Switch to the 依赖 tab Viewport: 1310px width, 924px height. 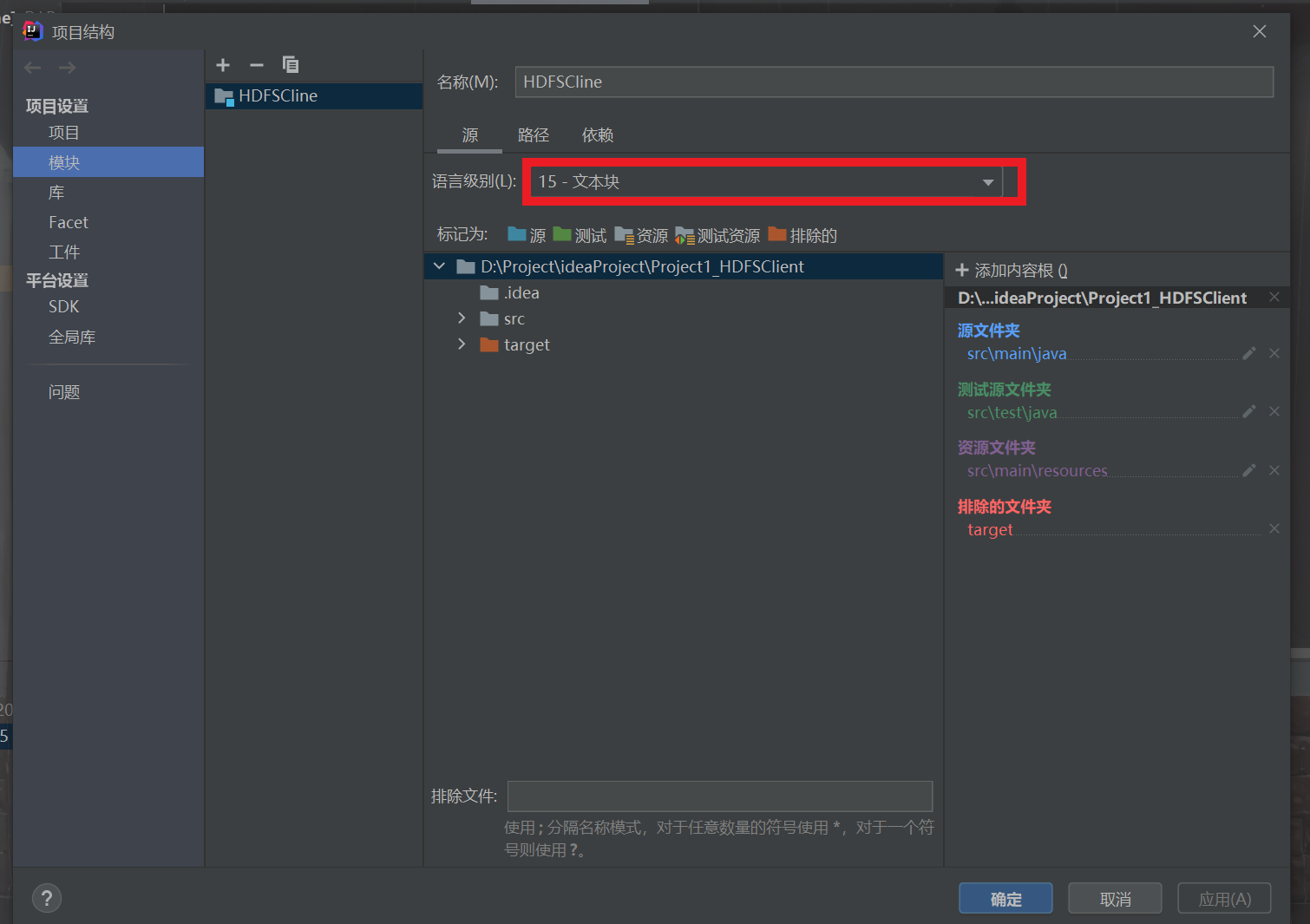(x=598, y=135)
